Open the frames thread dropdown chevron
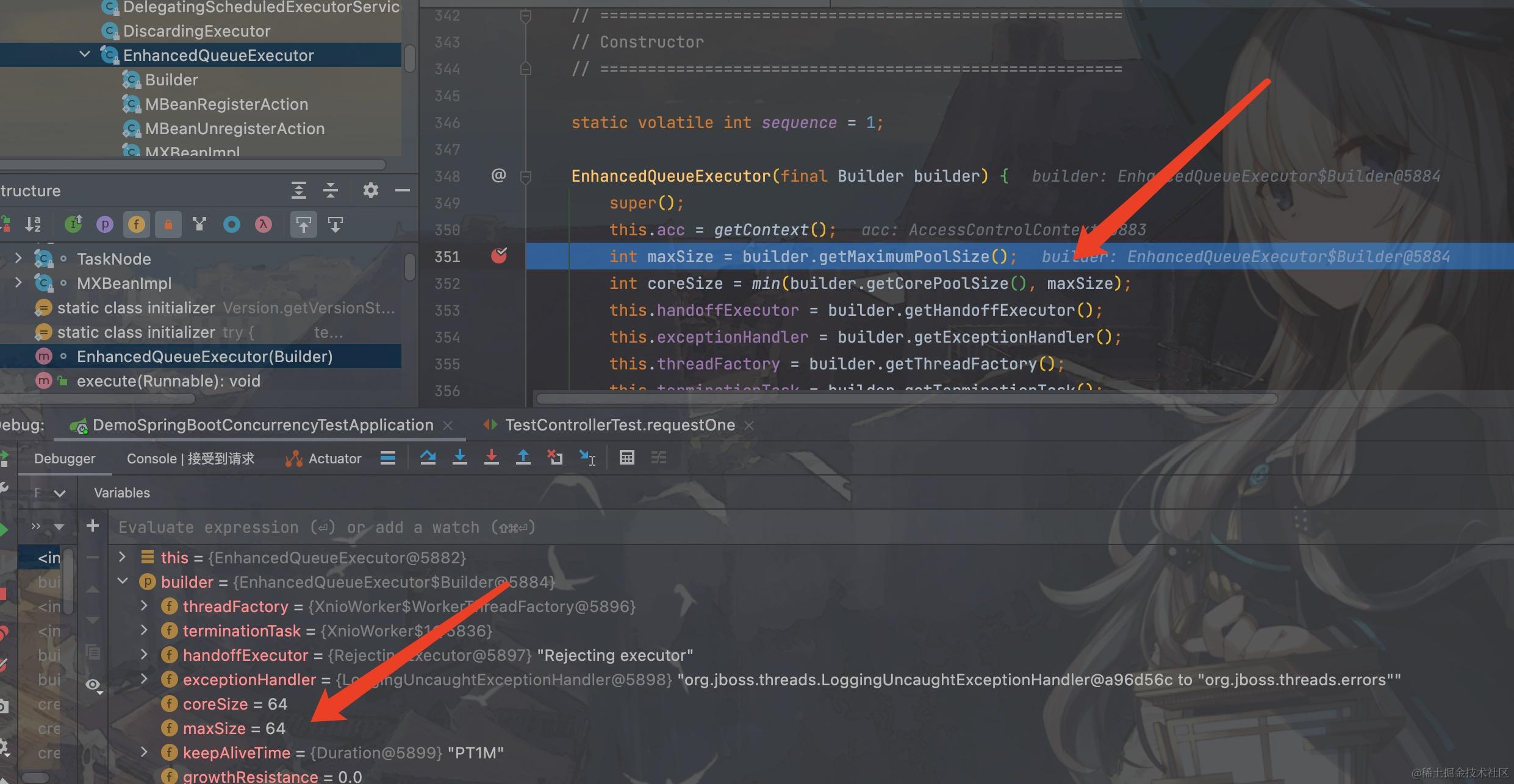This screenshot has height=784, width=1514. coord(60,493)
